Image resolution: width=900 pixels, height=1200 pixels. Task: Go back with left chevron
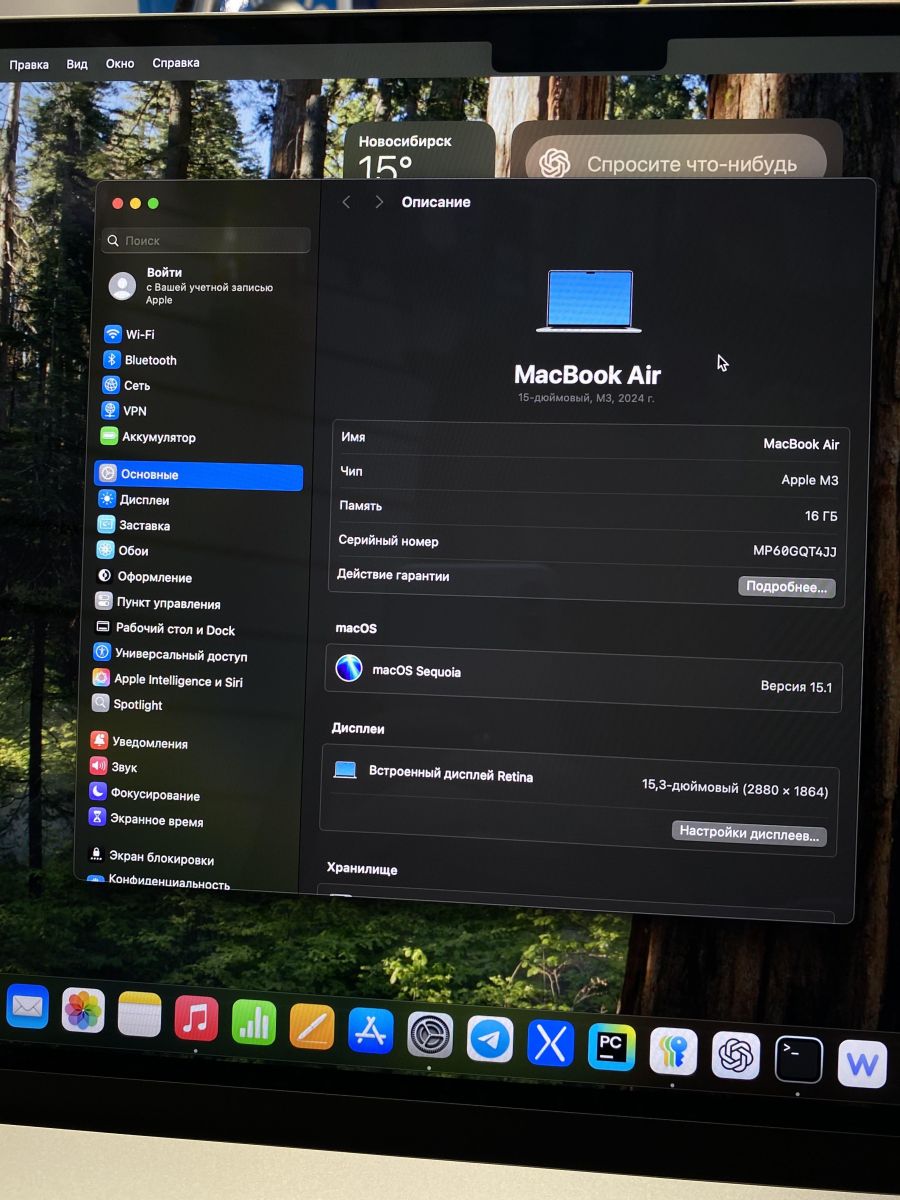point(346,202)
